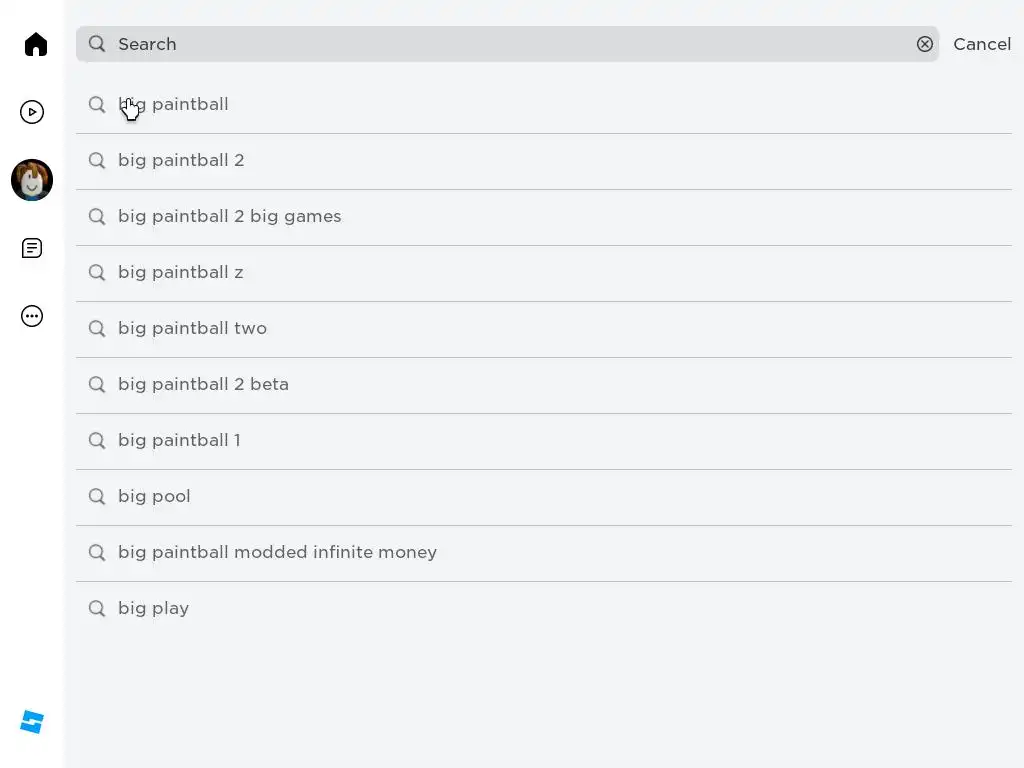Open the chat messages icon in sidebar

pyautogui.click(x=32, y=248)
